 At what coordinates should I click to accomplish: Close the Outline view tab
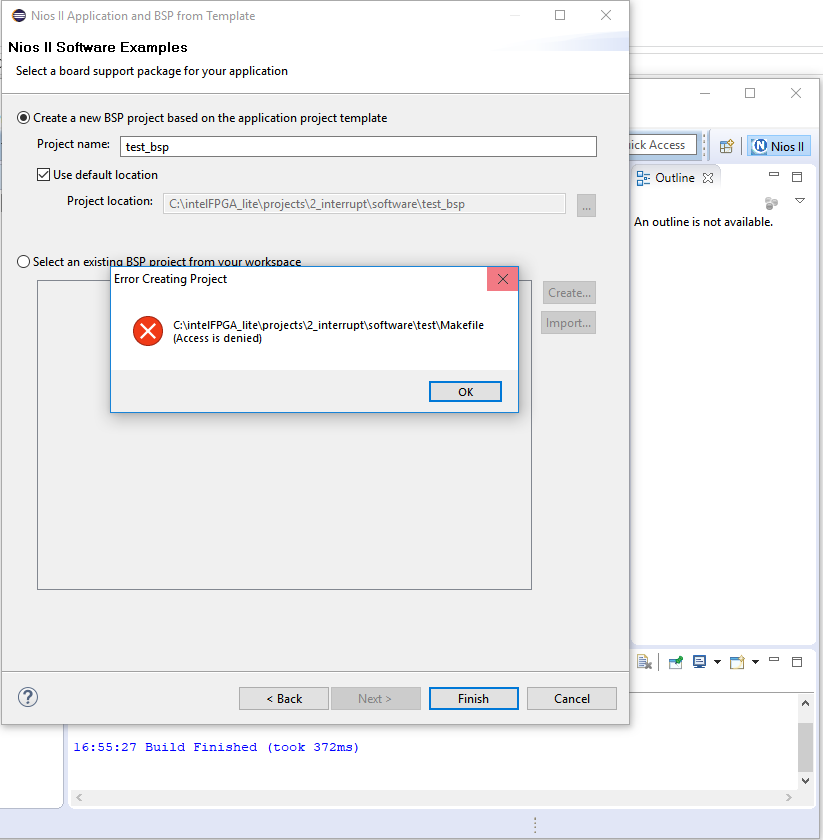(708, 178)
